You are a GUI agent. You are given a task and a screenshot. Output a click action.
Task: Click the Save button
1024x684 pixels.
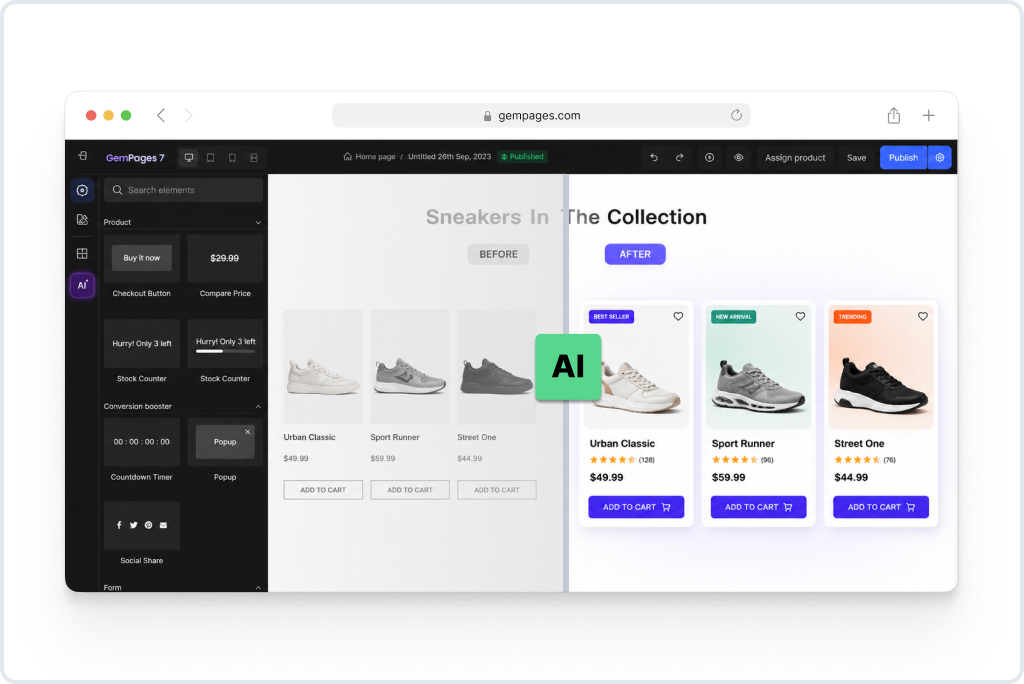click(856, 157)
